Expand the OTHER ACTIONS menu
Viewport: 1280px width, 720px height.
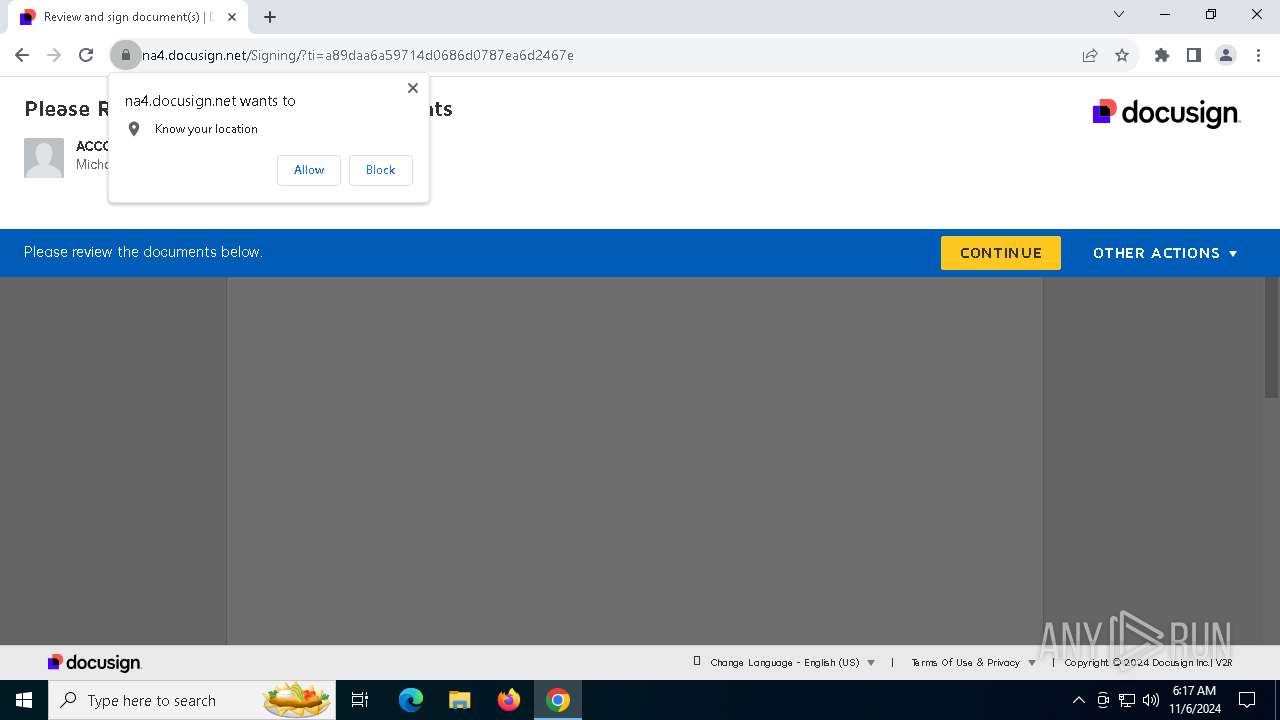[x=1165, y=253]
